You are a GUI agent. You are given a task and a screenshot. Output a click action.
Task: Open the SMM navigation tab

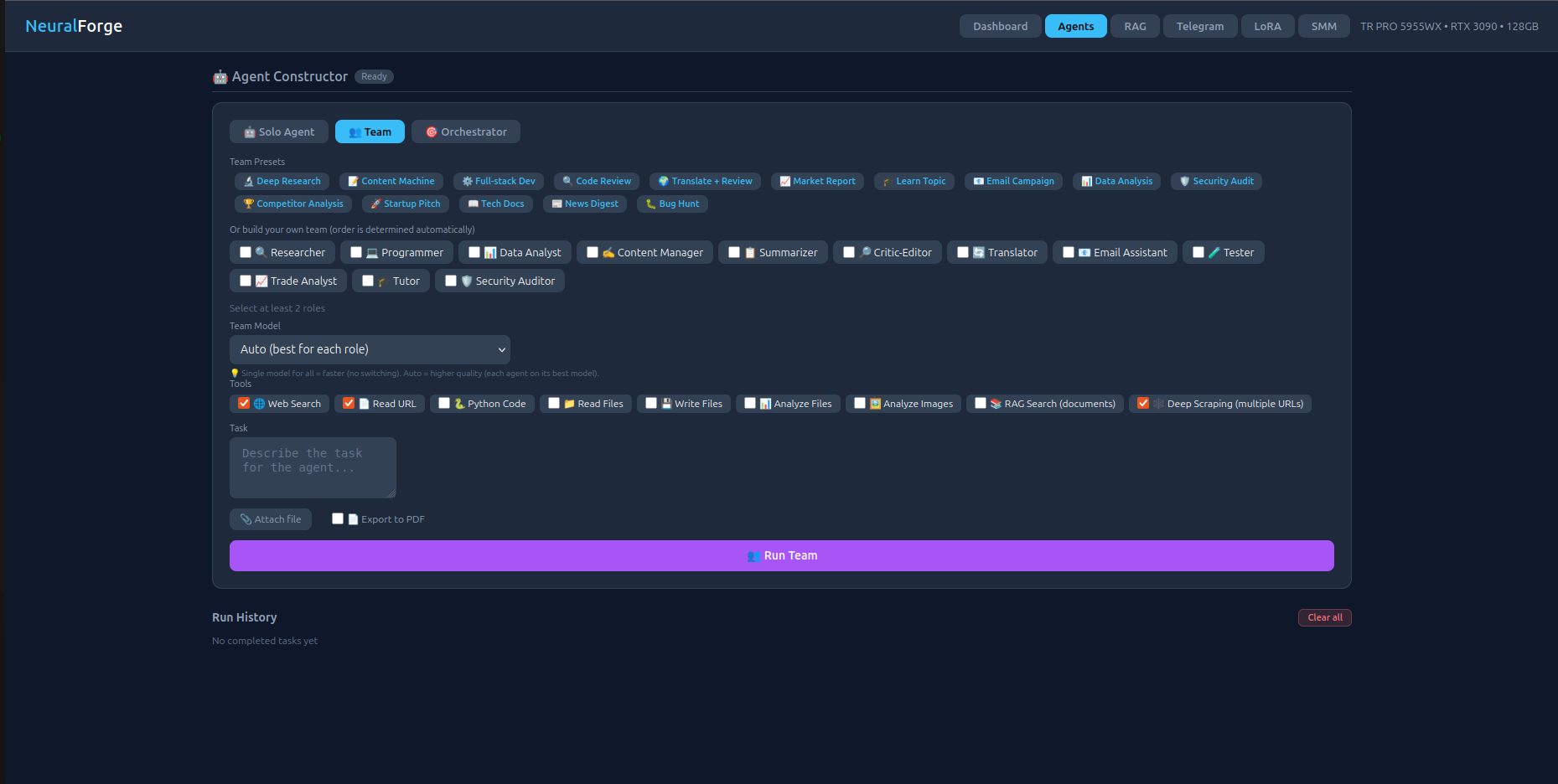tap(1323, 26)
